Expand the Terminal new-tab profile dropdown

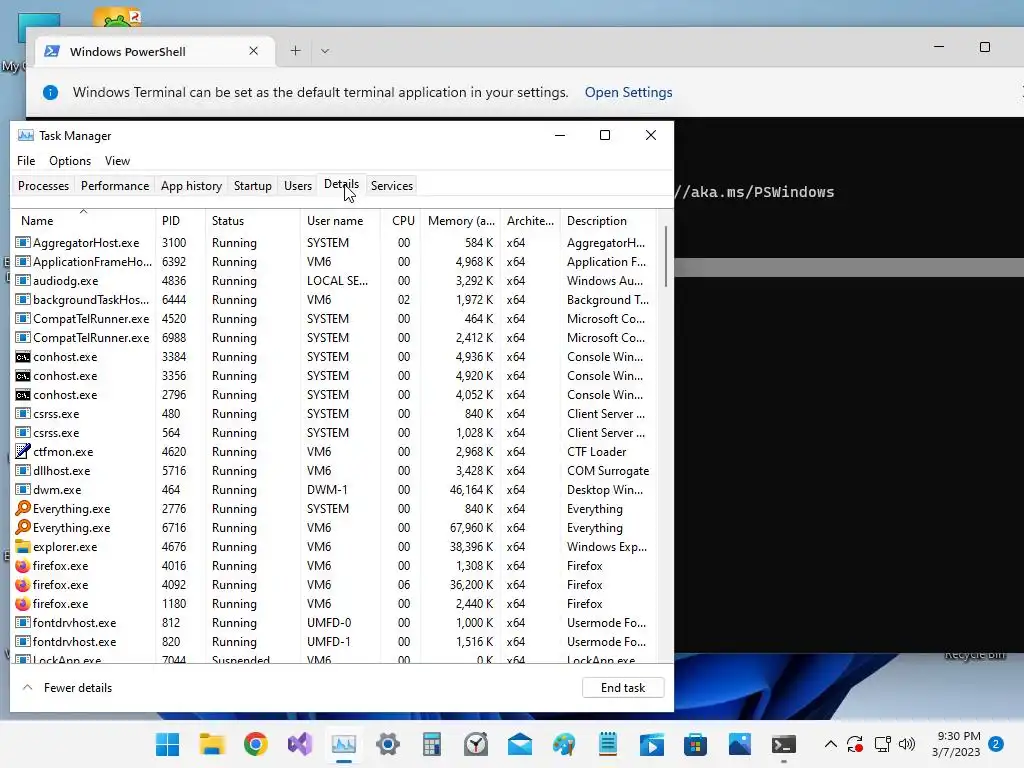coord(325,51)
